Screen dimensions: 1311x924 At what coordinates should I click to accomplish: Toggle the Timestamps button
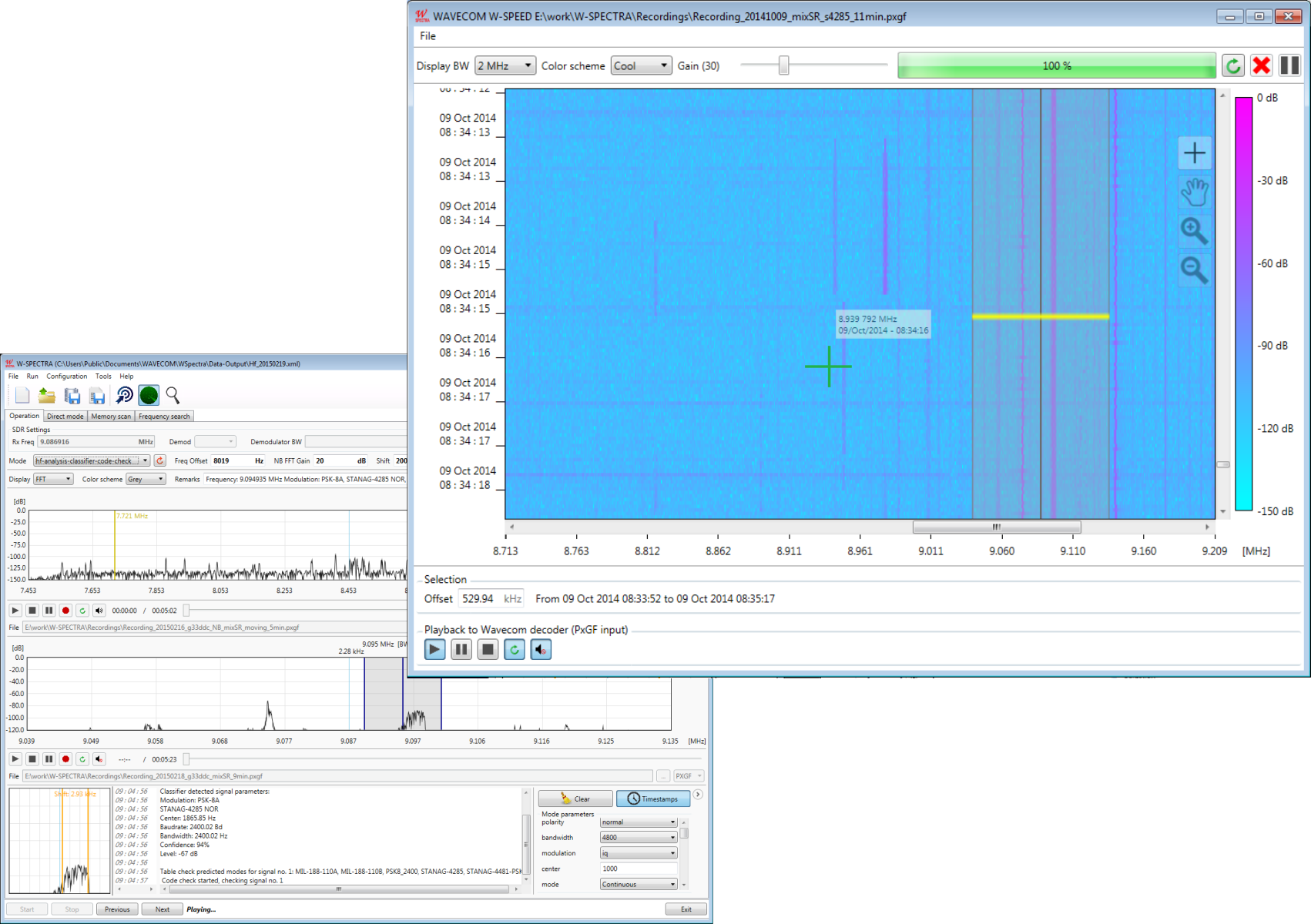click(x=652, y=798)
